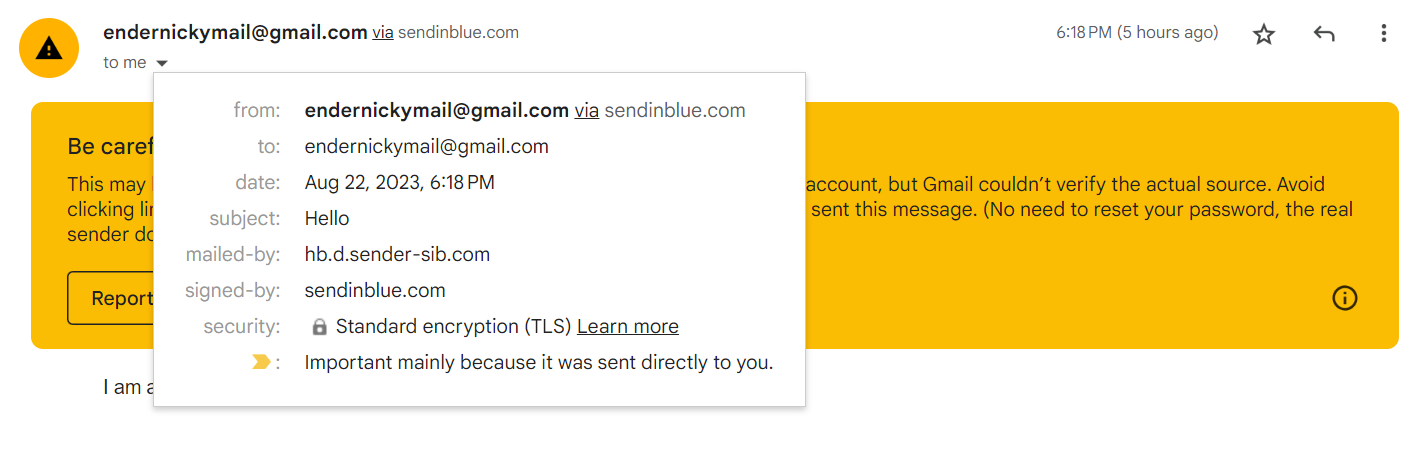This screenshot has width=1425, height=451.
Task: Click 'via' link in popup from row
Action: [x=586, y=111]
